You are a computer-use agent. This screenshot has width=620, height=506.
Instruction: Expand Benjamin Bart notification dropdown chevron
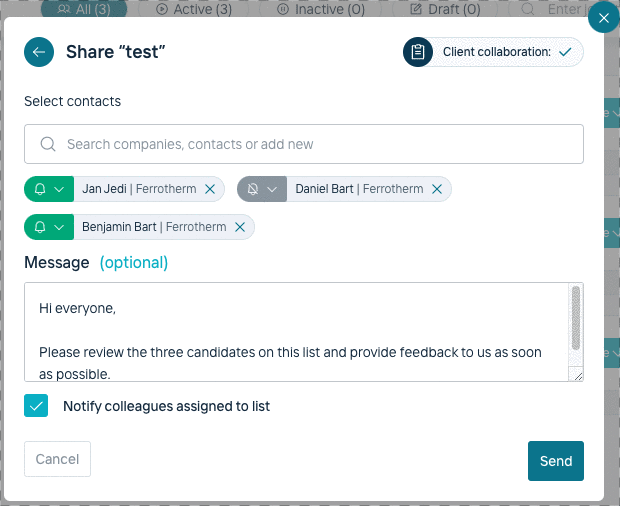[x=59, y=227]
